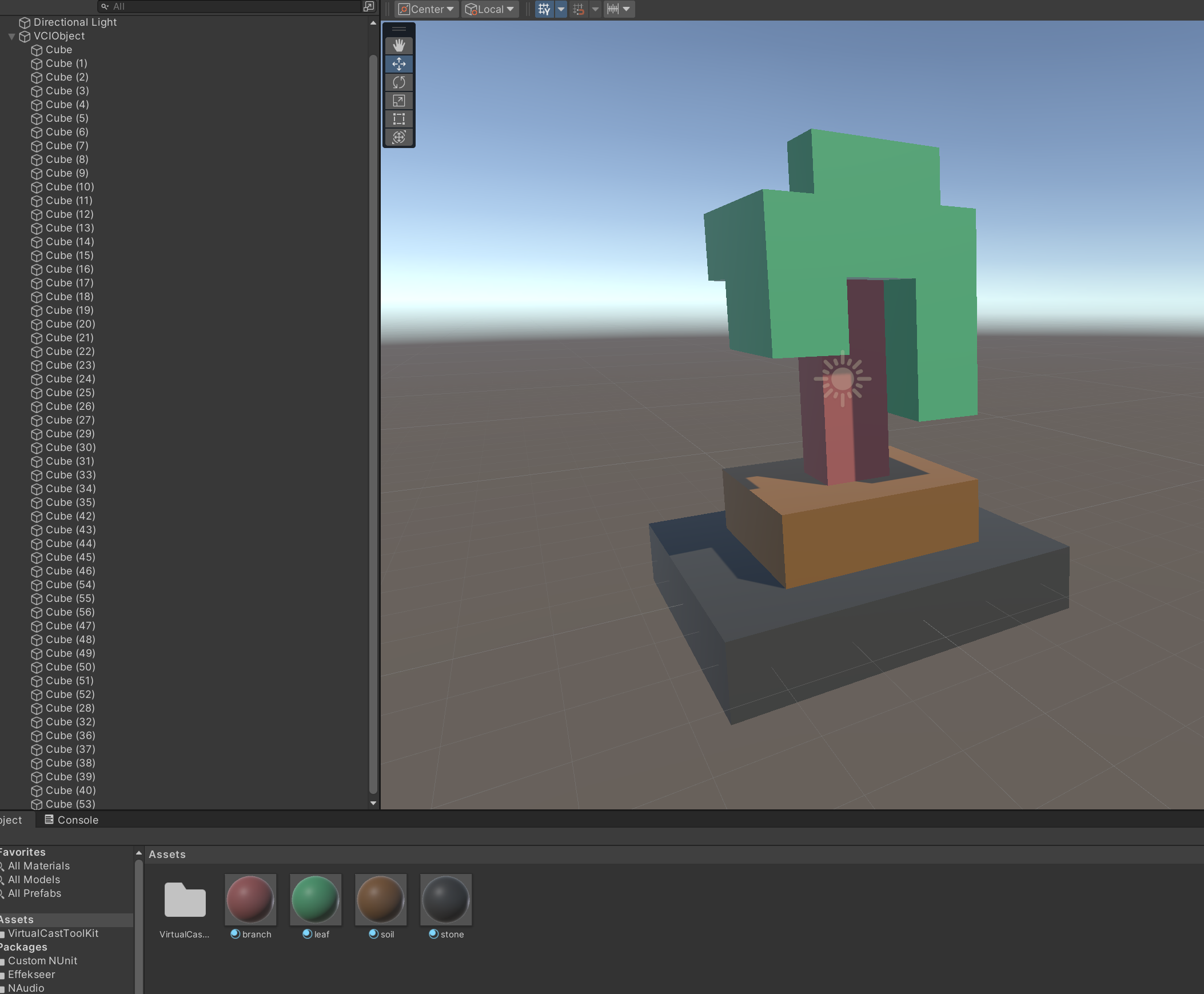Open the Local handle rotation dropdown
The image size is (1204, 994).
click(x=490, y=9)
